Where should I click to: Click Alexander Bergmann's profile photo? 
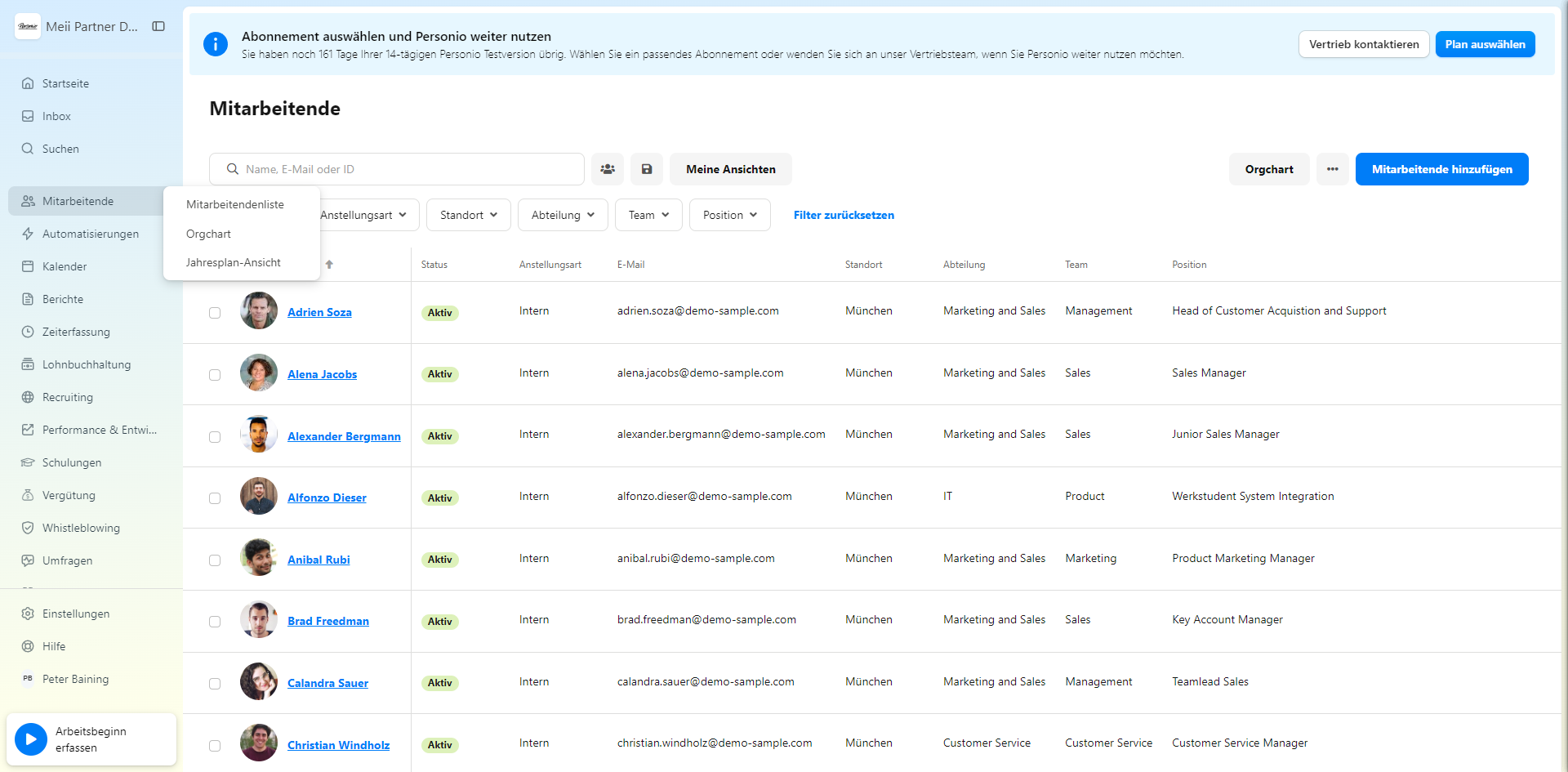click(x=259, y=435)
